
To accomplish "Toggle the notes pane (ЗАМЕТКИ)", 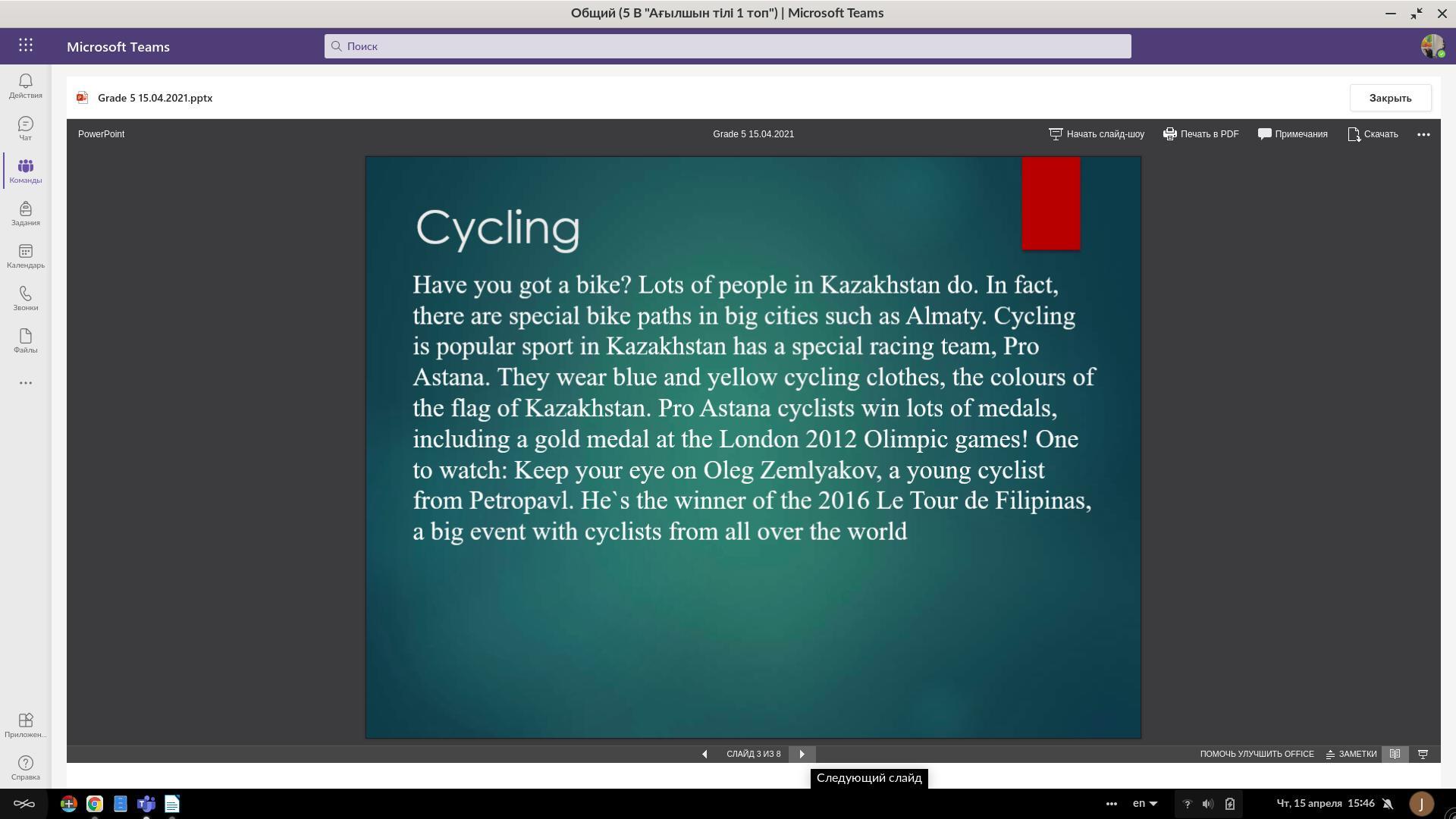I will coord(1351,754).
